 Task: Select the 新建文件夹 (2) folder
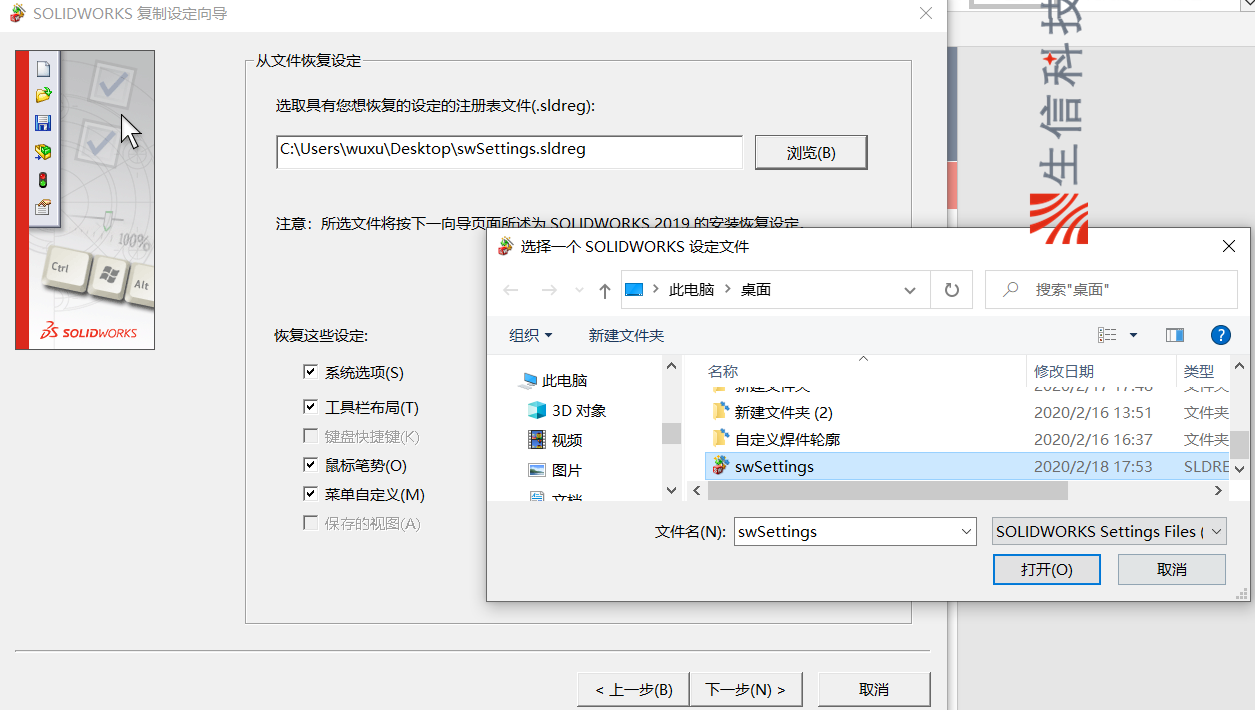pyautogui.click(x=783, y=412)
